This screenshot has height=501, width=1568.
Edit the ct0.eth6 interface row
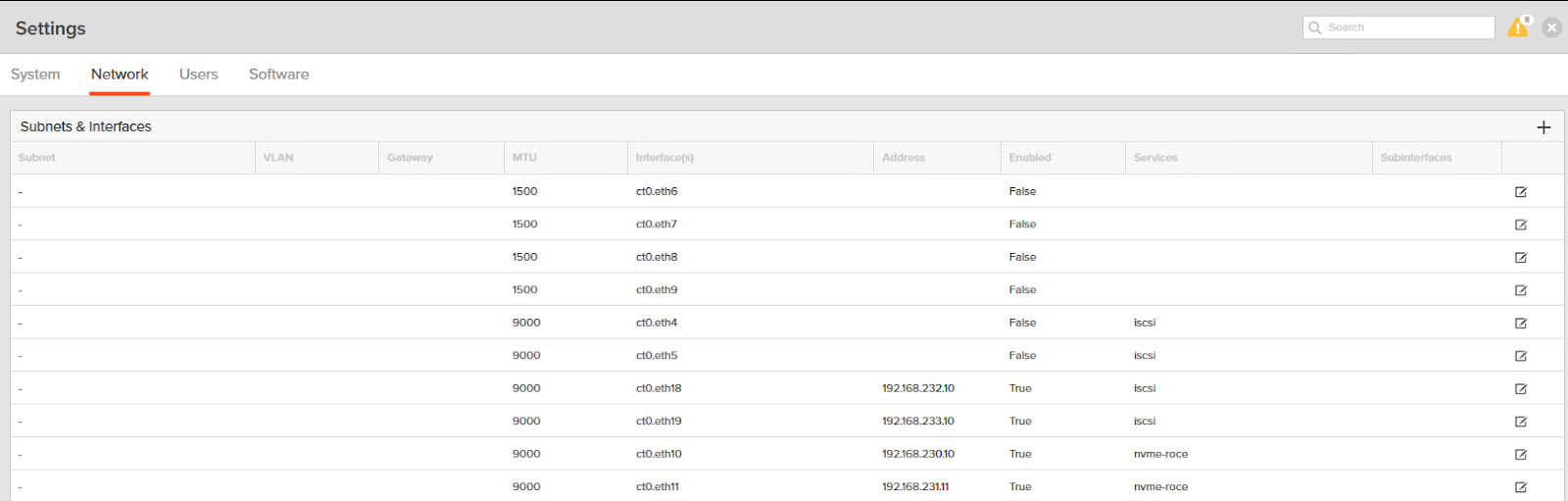coord(1521,192)
